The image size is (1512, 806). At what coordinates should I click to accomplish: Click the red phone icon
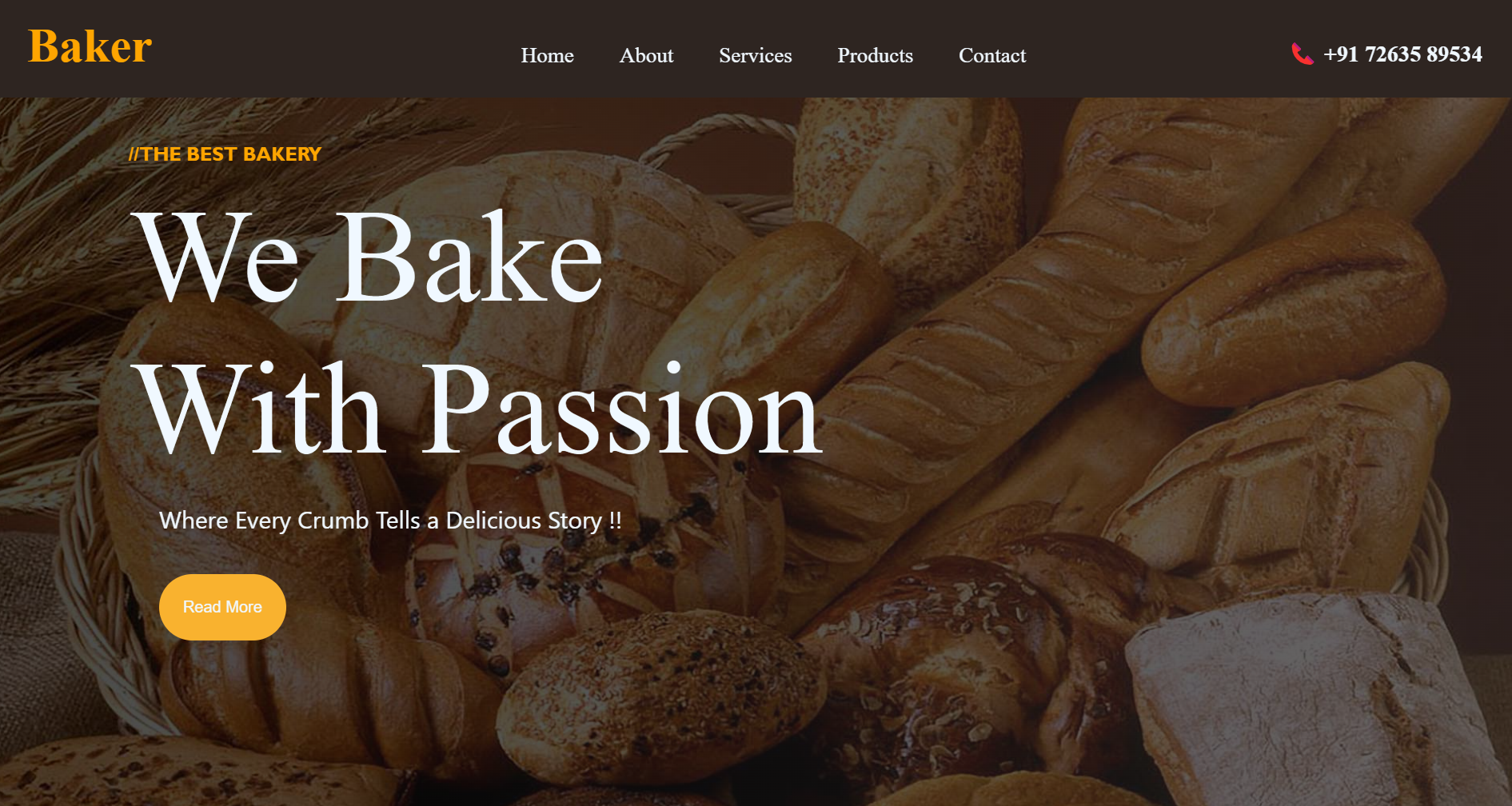pos(1302,54)
